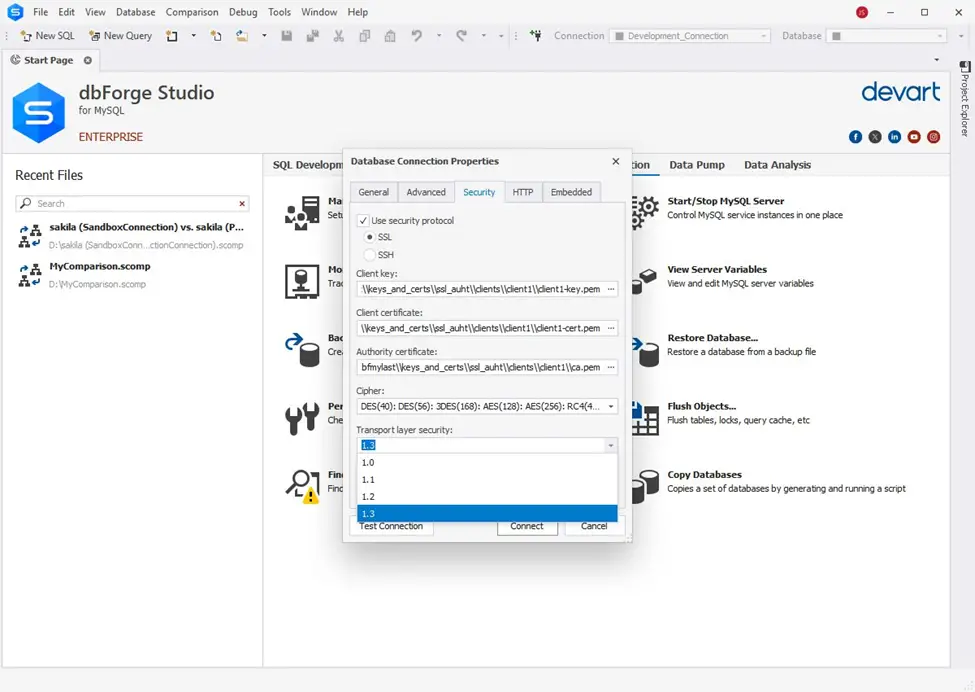Expand the Undo history dropdown arrow
The image size is (975, 692).
coord(439,36)
